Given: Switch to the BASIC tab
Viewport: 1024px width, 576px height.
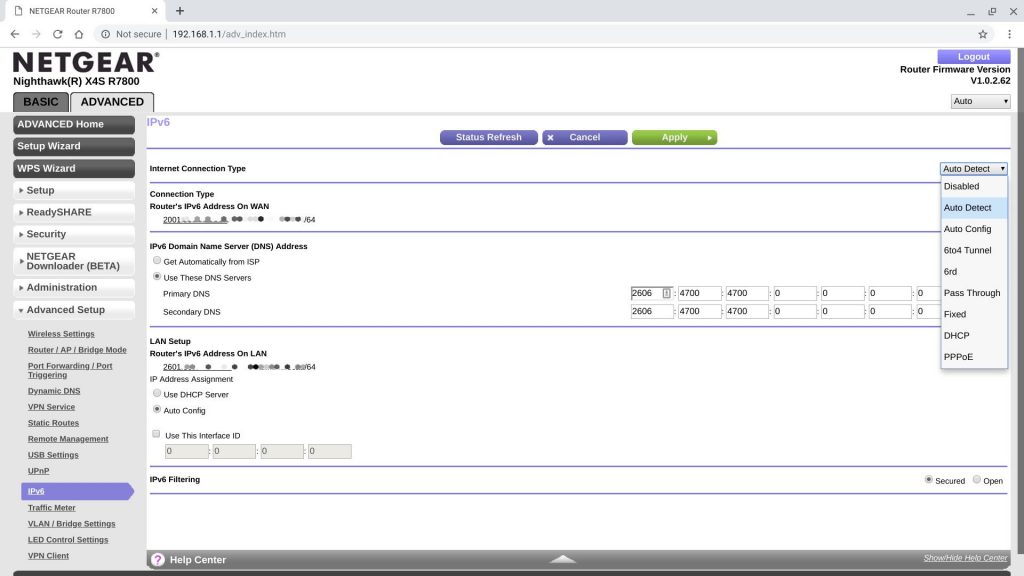Looking at the screenshot, I should coord(40,102).
